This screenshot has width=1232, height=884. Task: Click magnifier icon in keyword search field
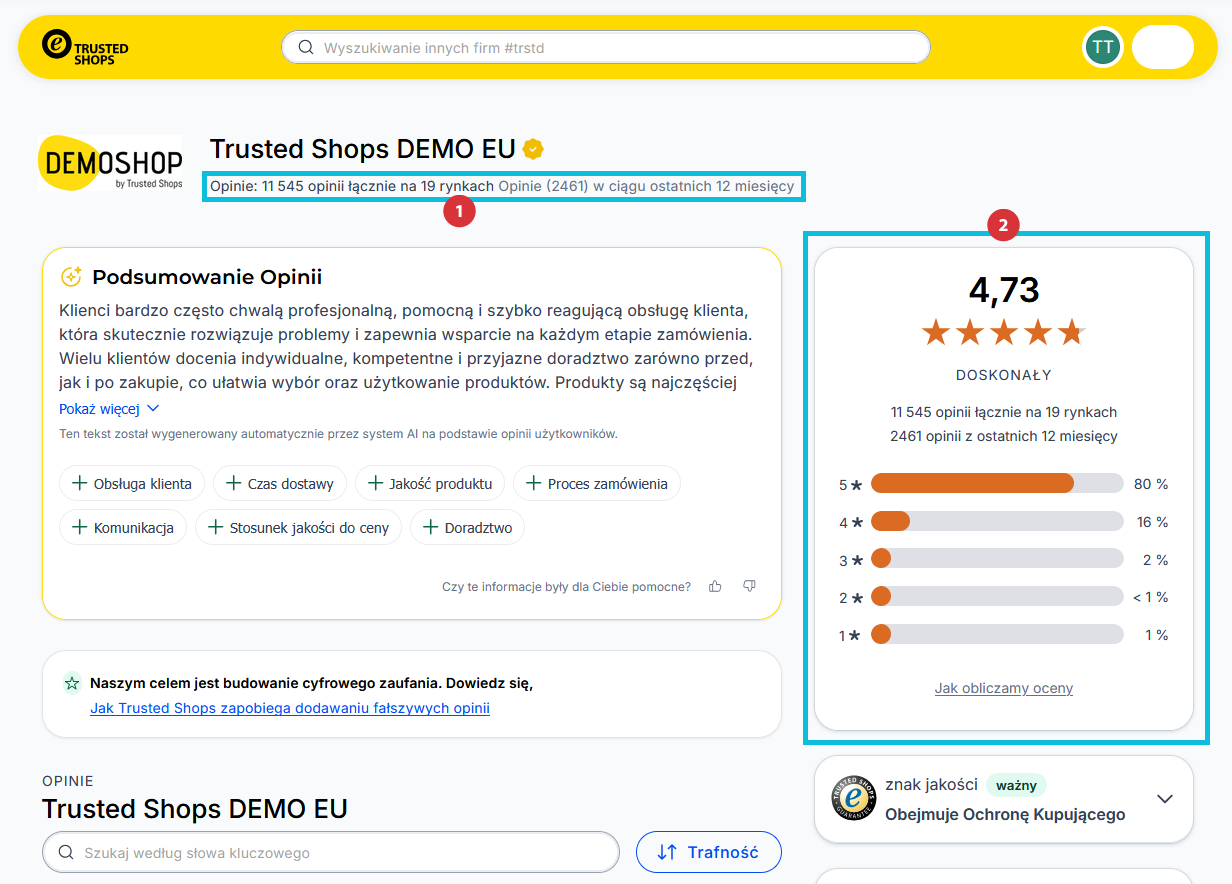click(66, 853)
